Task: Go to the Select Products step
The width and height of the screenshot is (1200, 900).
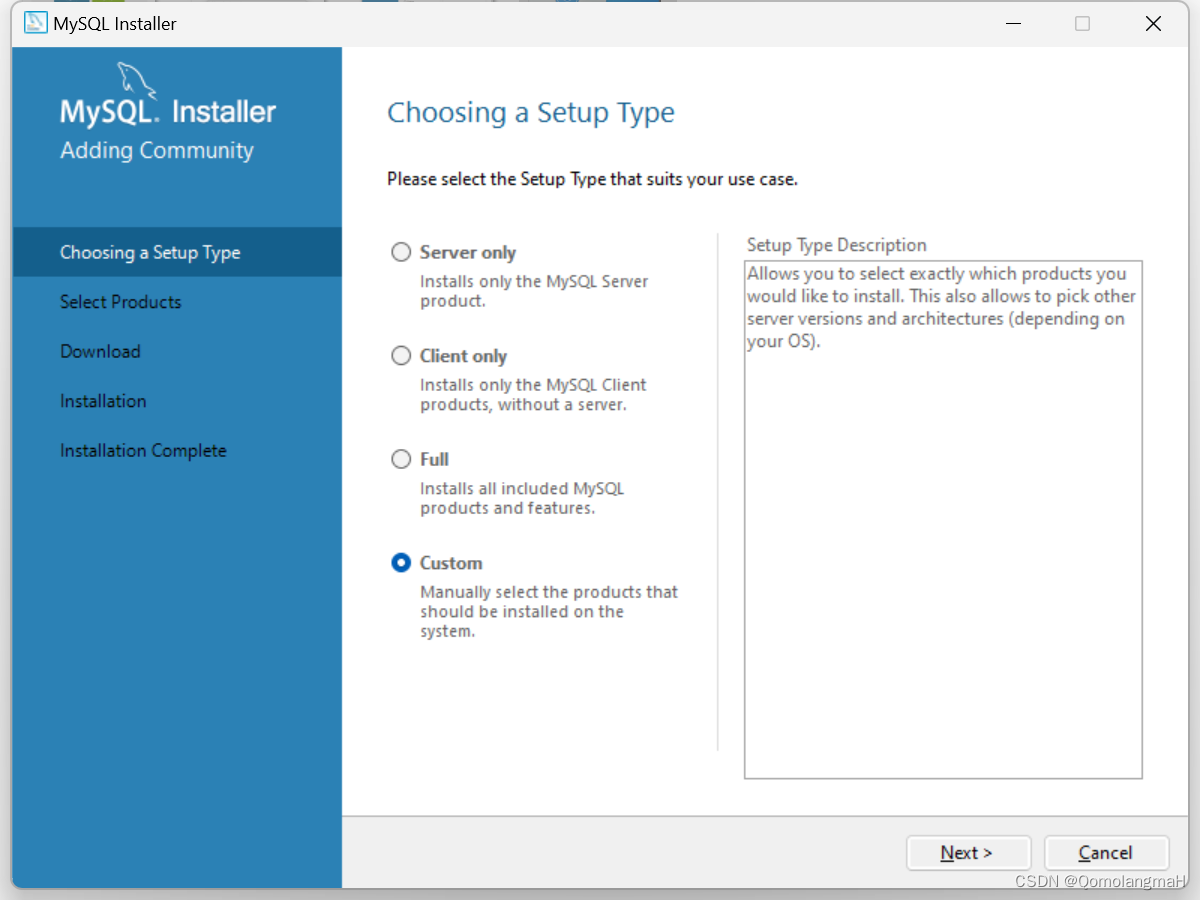Action: pyautogui.click(x=121, y=302)
